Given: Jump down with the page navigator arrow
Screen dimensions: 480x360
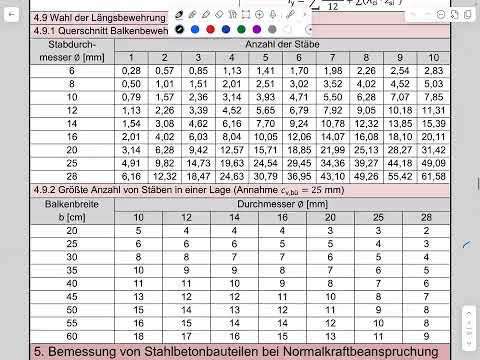Looking at the screenshot, I should click(x=469, y=342).
